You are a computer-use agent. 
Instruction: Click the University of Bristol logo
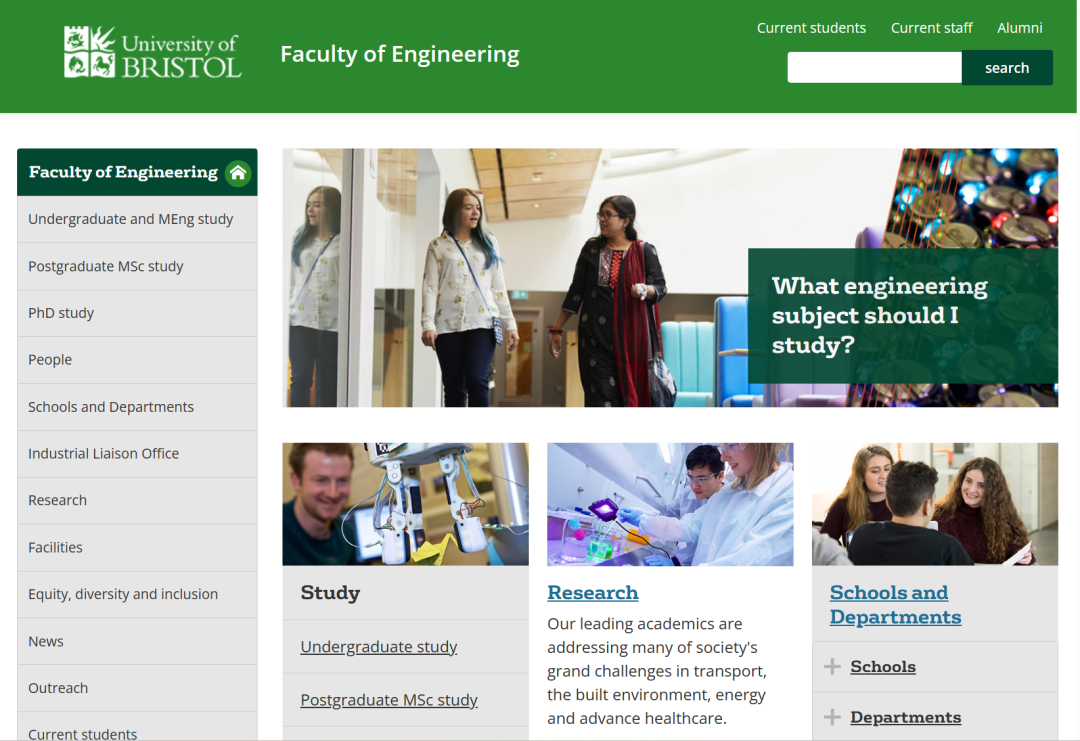tap(153, 53)
